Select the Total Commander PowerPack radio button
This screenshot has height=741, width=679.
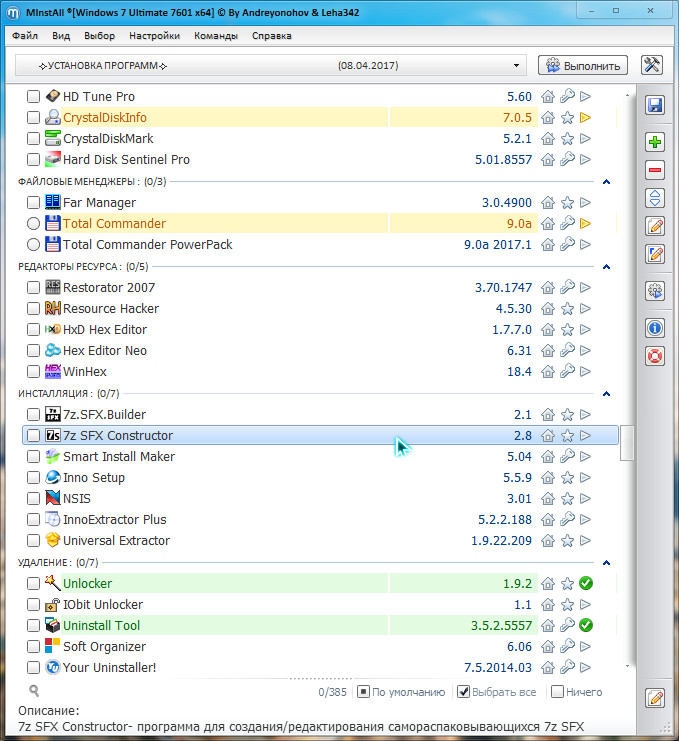click(33, 245)
